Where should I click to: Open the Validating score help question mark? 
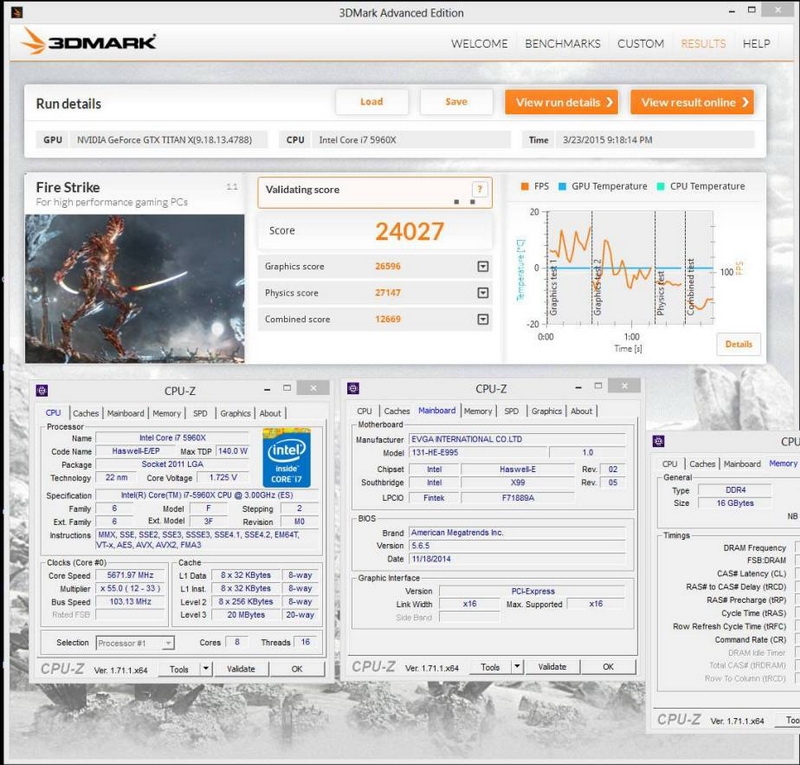(x=479, y=190)
